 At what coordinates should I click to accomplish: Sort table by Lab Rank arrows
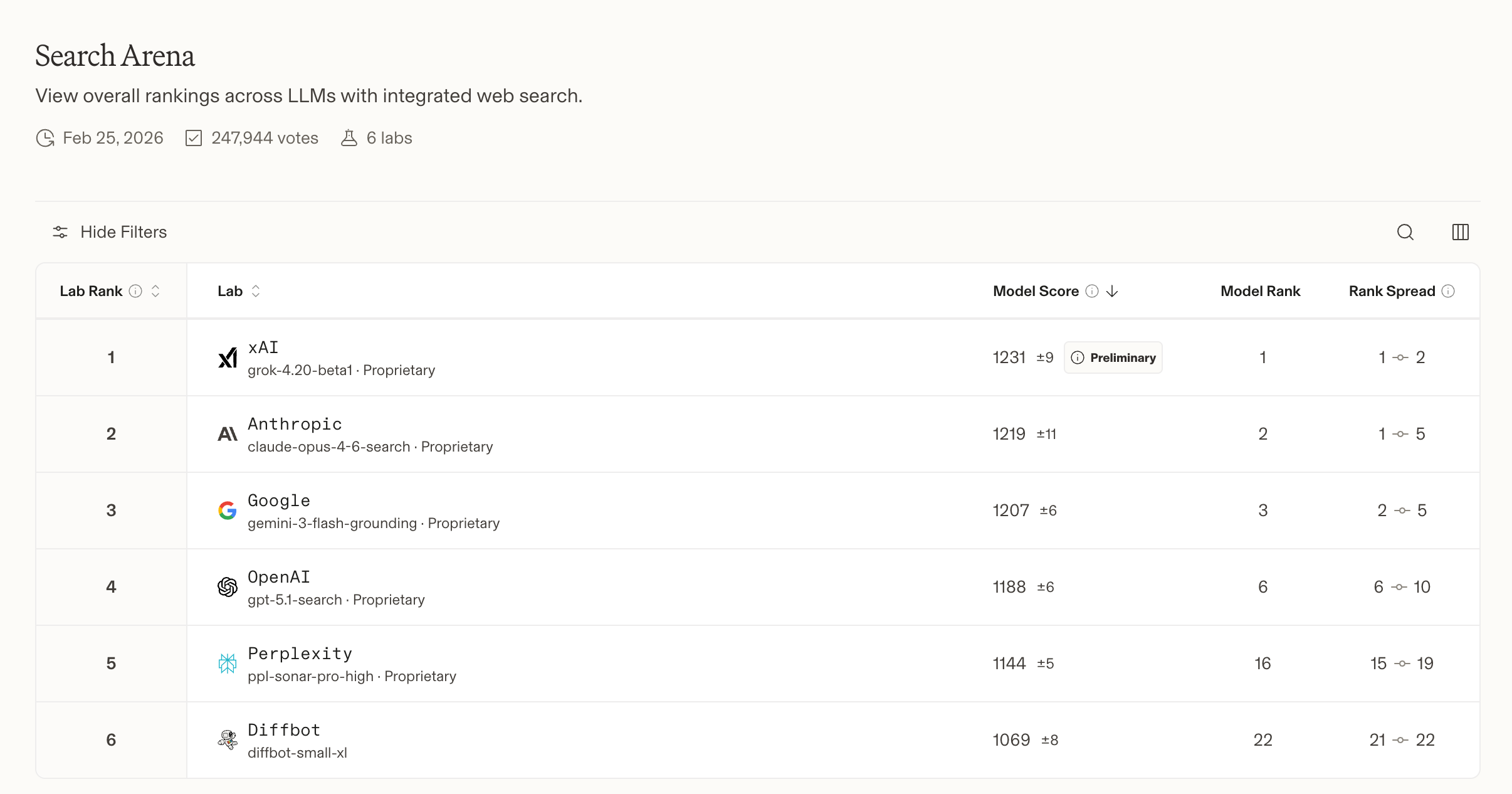tap(155, 291)
